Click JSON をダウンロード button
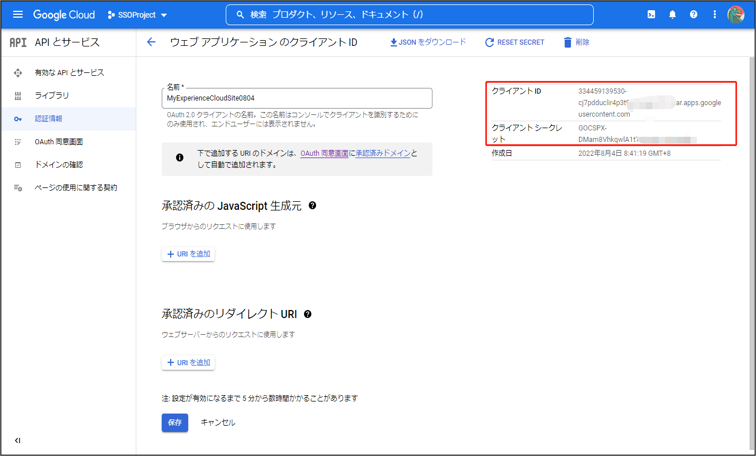Image resolution: width=756 pixels, height=456 pixels. click(x=427, y=43)
